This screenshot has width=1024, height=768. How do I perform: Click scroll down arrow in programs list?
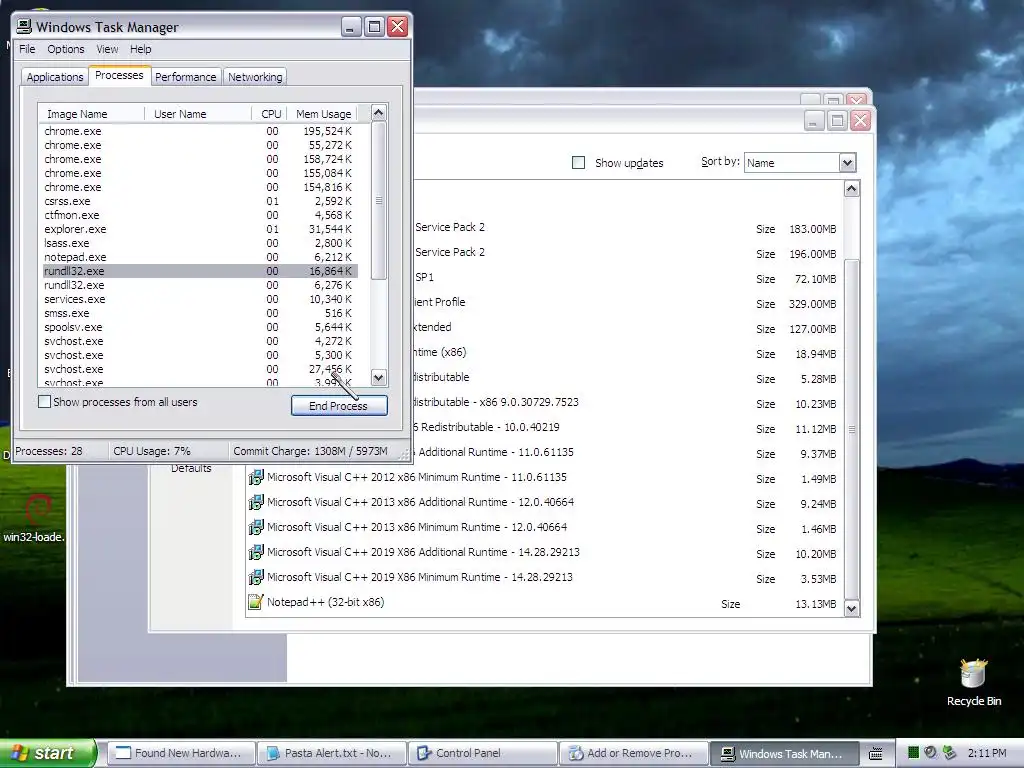click(x=852, y=609)
